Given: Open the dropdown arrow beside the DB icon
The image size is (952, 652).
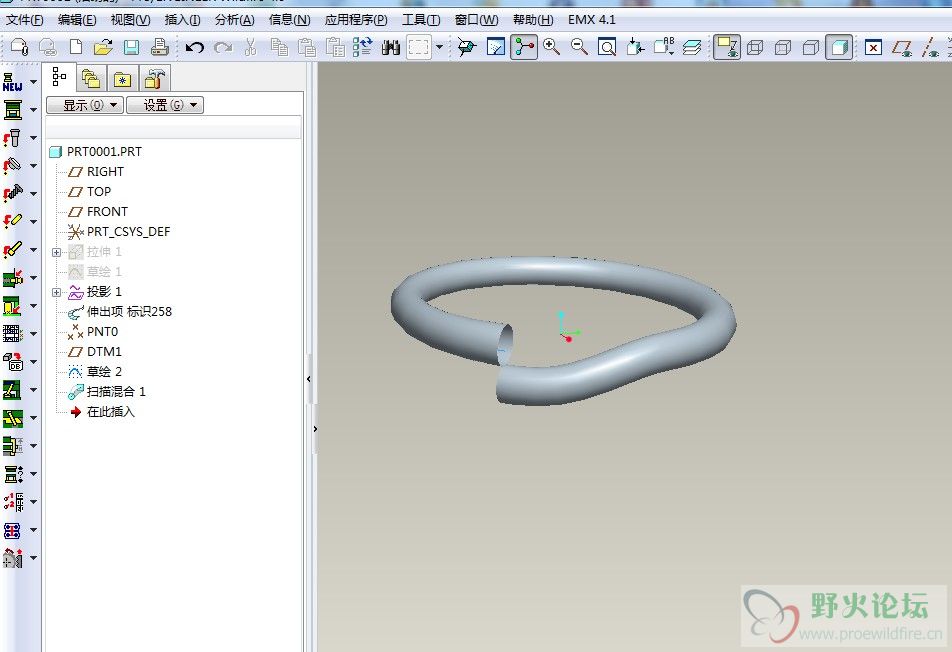Looking at the screenshot, I should (33, 362).
